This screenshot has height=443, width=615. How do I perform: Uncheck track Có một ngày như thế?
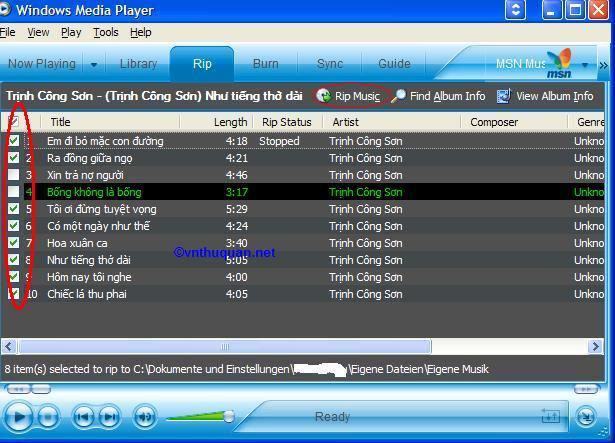click(14, 226)
